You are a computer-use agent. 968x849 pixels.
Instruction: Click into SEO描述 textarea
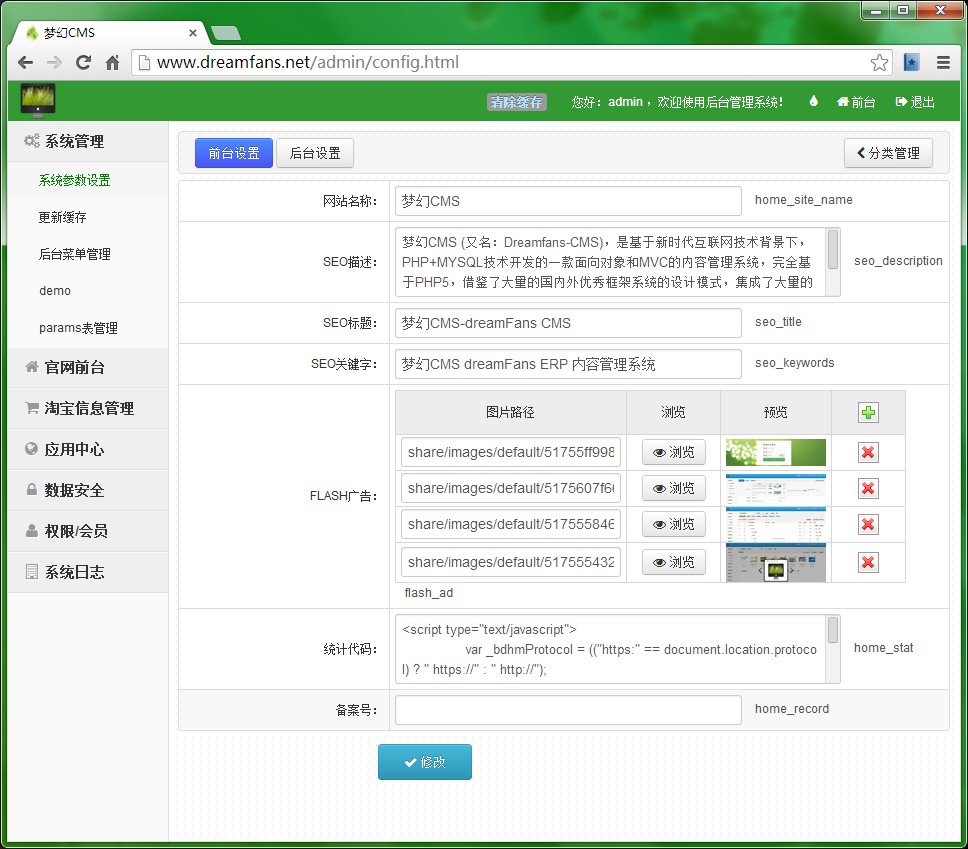[x=610, y=262]
